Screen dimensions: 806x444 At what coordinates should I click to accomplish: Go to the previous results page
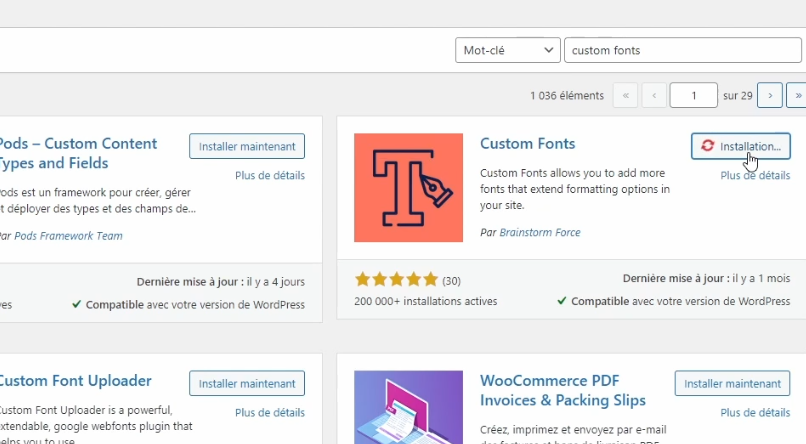(x=654, y=96)
